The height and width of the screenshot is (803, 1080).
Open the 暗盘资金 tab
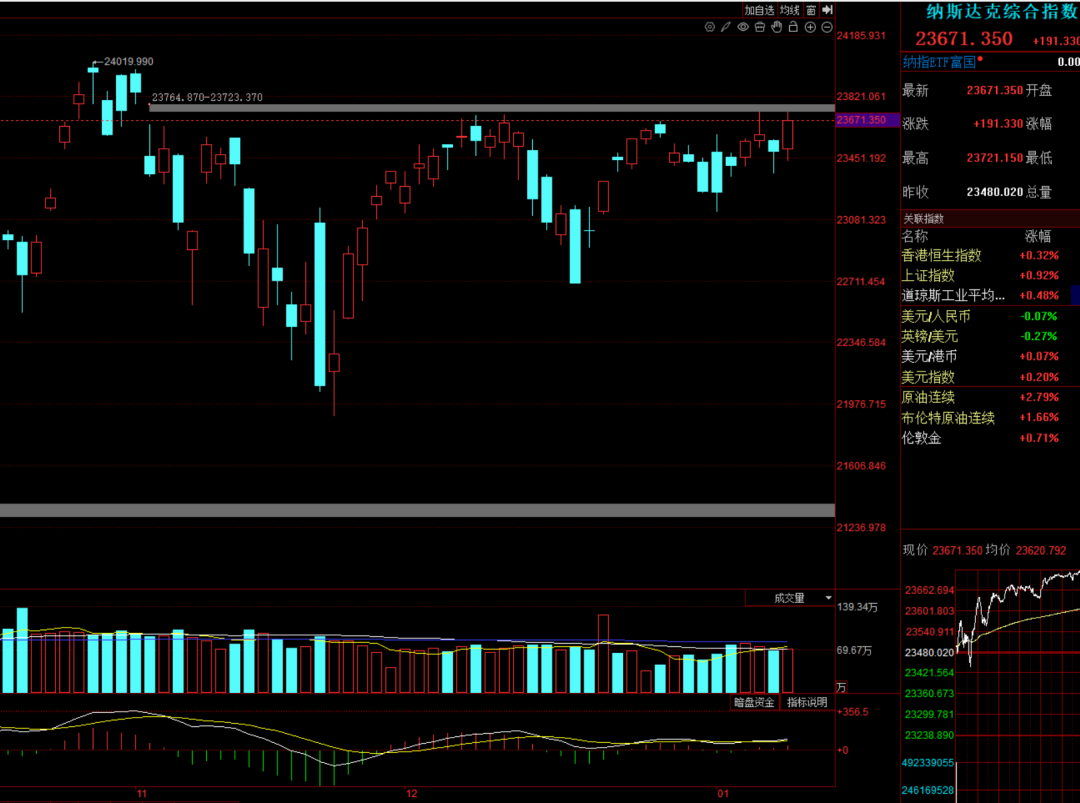click(x=754, y=702)
